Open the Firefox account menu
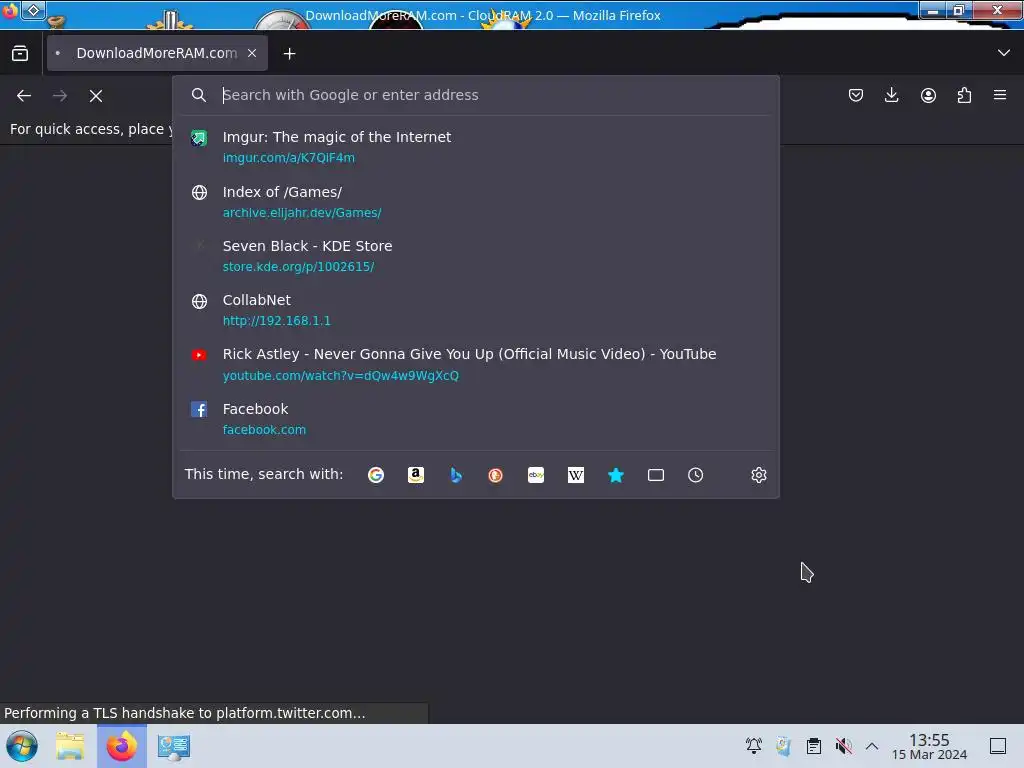The width and height of the screenshot is (1024, 768). [928, 95]
